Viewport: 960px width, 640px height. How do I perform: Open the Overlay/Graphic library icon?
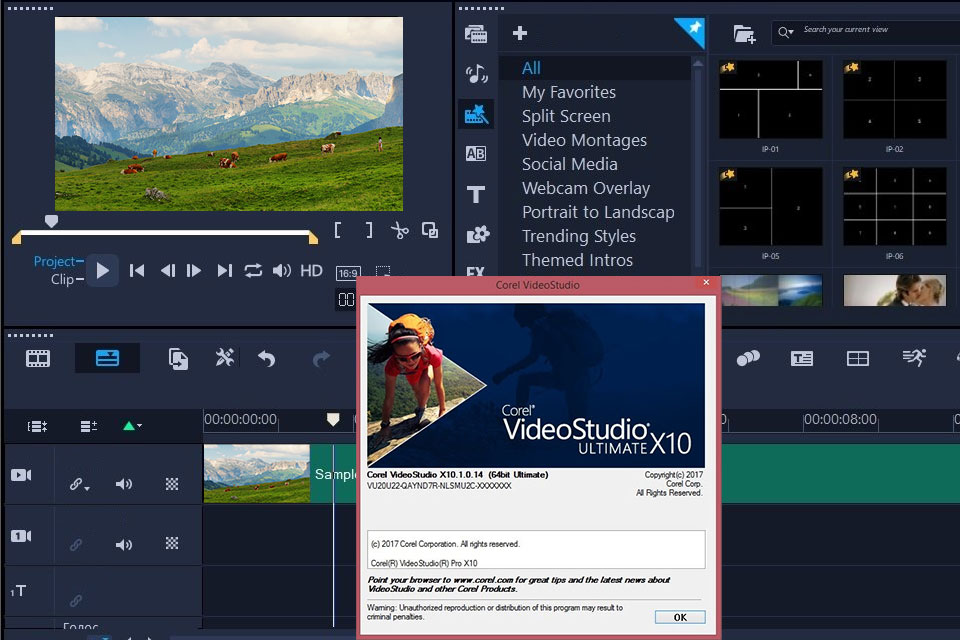click(x=478, y=234)
